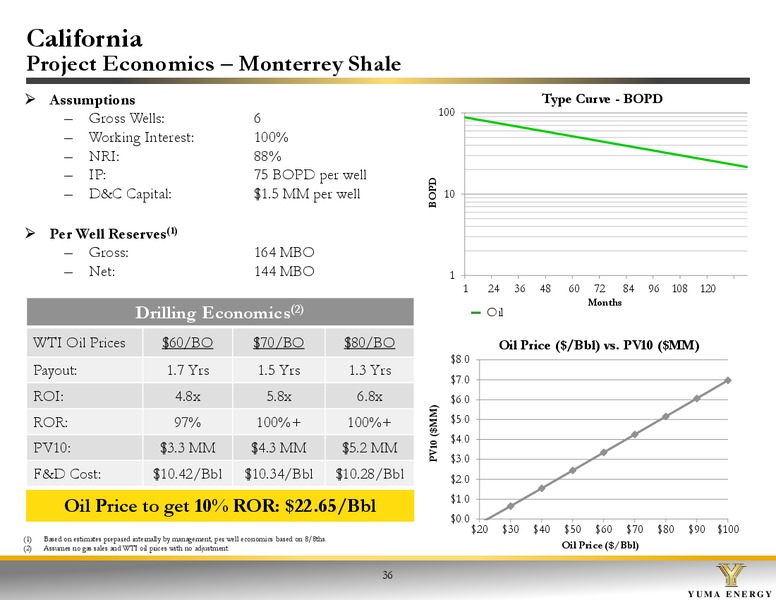Click the yellow 'Oil Price to get 10% ROR' banner

pos(220,506)
